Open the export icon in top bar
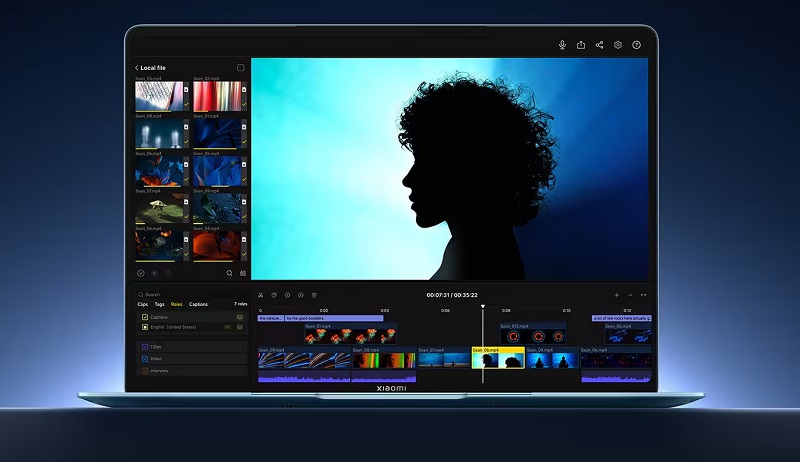 581,45
